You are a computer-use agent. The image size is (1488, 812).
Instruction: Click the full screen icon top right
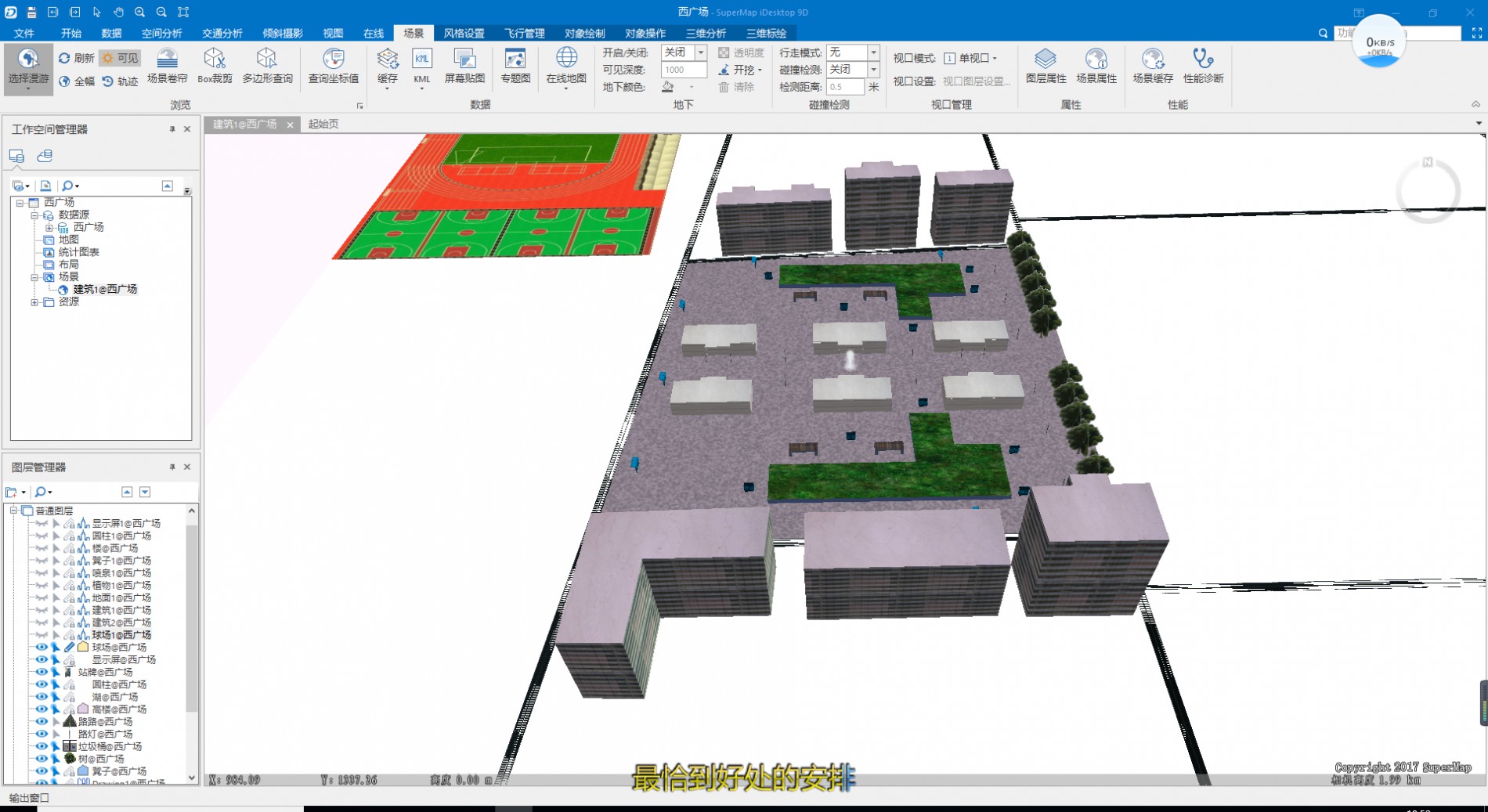click(x=1476, y=33)
